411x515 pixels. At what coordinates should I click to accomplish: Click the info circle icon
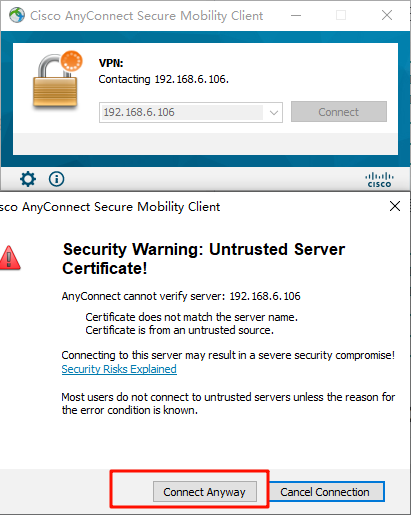[x=56, y=179]
